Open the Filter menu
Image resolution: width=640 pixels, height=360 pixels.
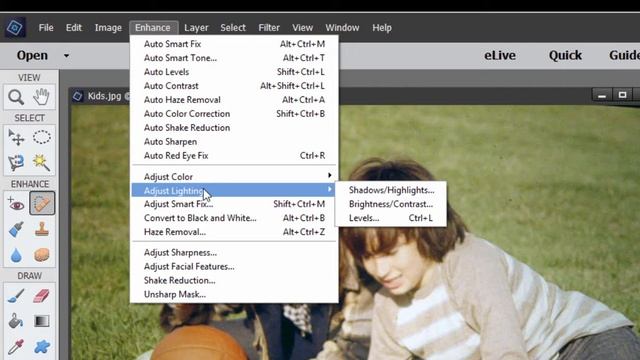pos(269,28)
